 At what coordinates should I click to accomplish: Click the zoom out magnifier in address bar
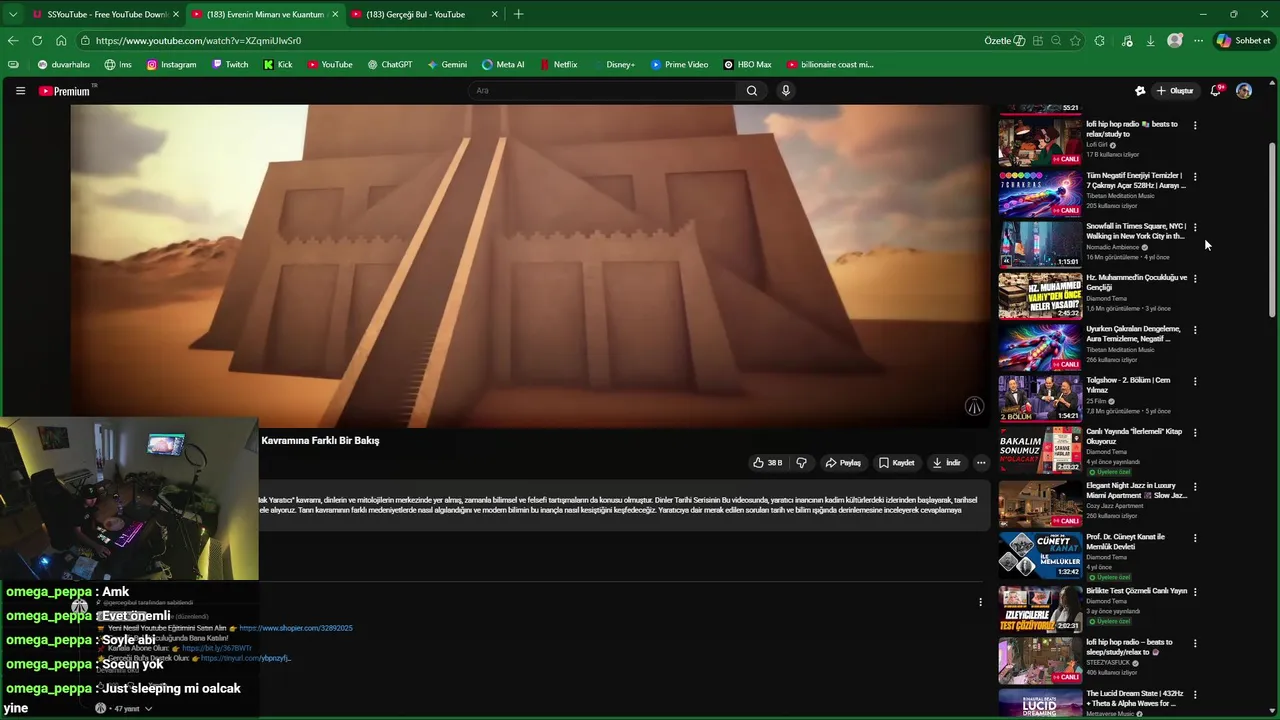pos(1056,41)
